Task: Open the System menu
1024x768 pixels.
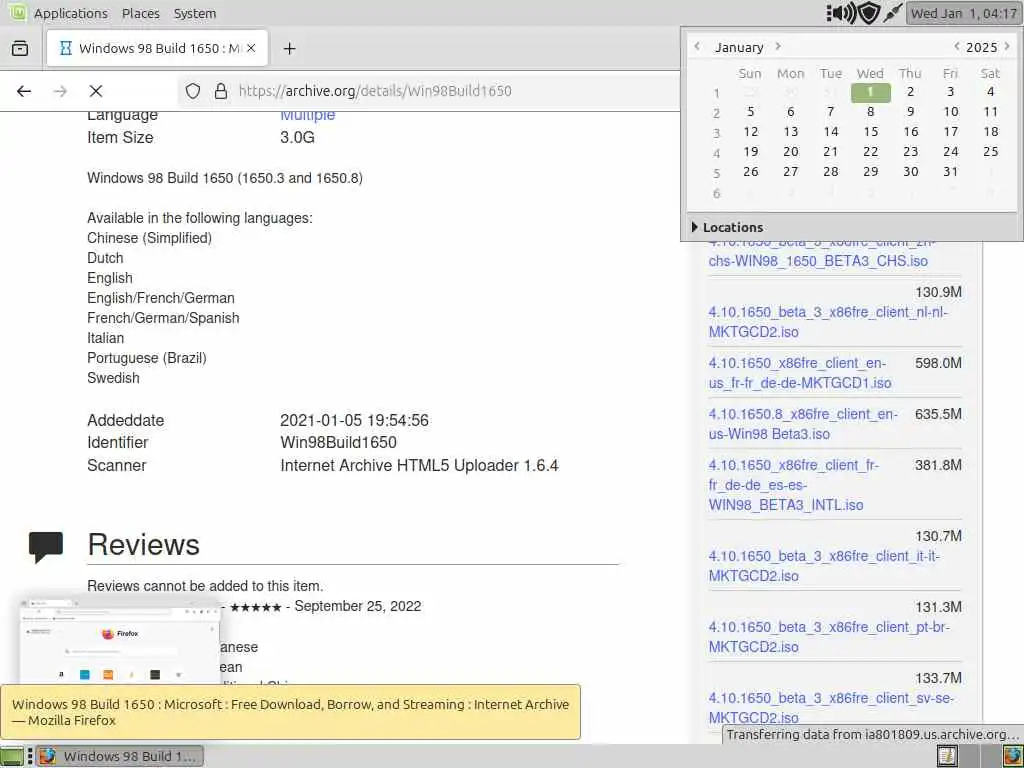Action: tap(195, 13)
